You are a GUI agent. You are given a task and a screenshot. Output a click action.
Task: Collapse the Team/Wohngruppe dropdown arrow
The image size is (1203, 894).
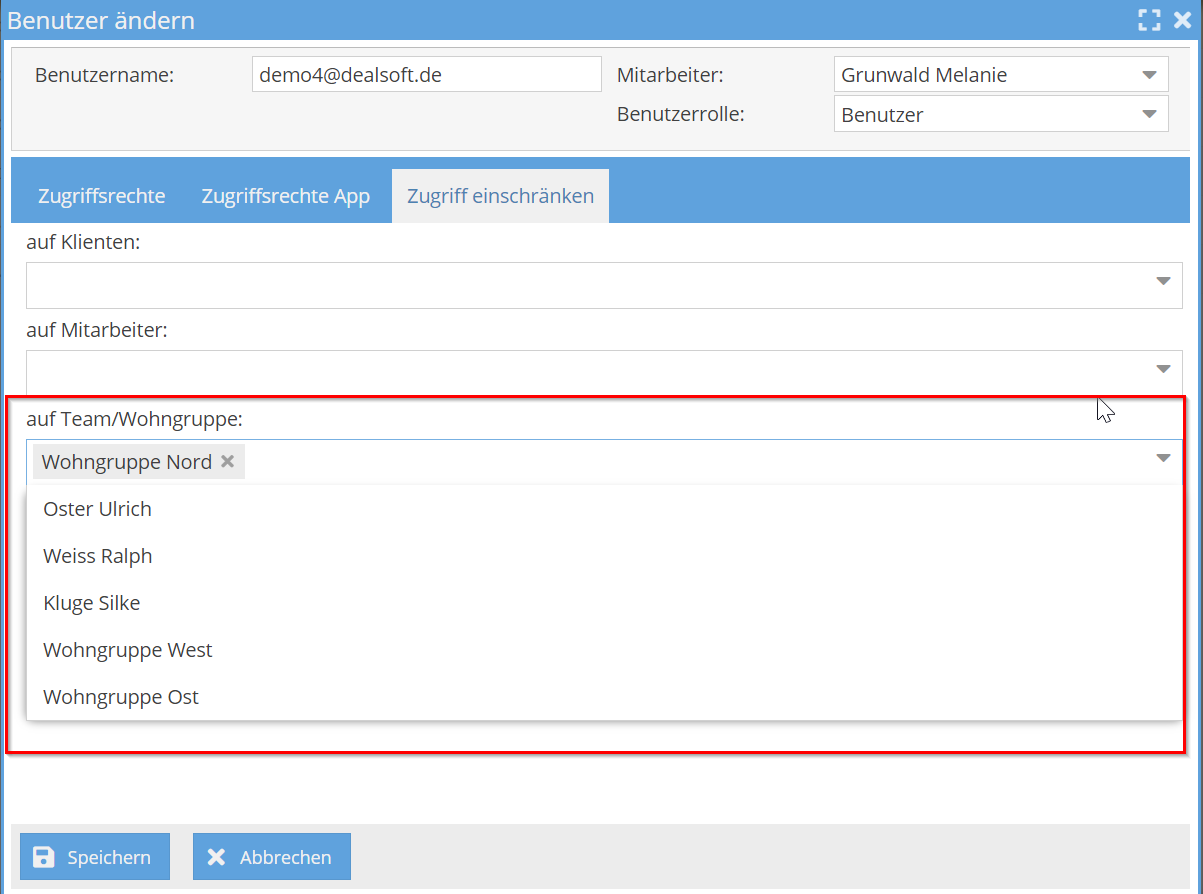click(x=1162, y=458)
